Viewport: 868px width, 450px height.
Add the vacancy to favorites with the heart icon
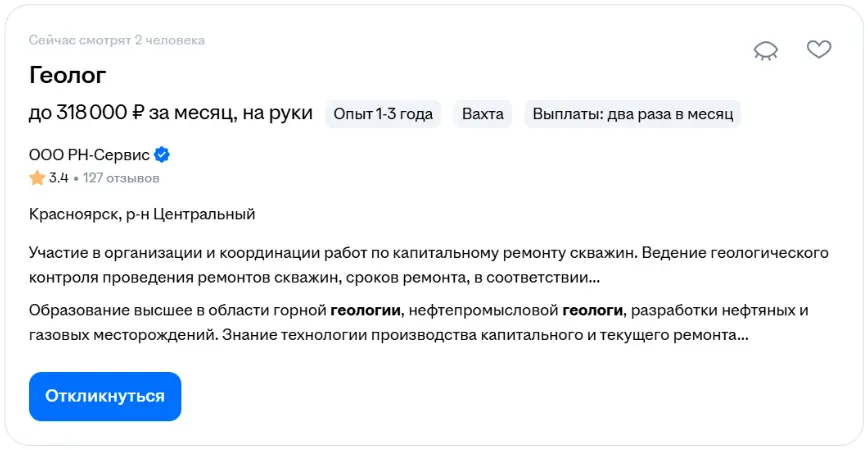(x=819, y=49)
